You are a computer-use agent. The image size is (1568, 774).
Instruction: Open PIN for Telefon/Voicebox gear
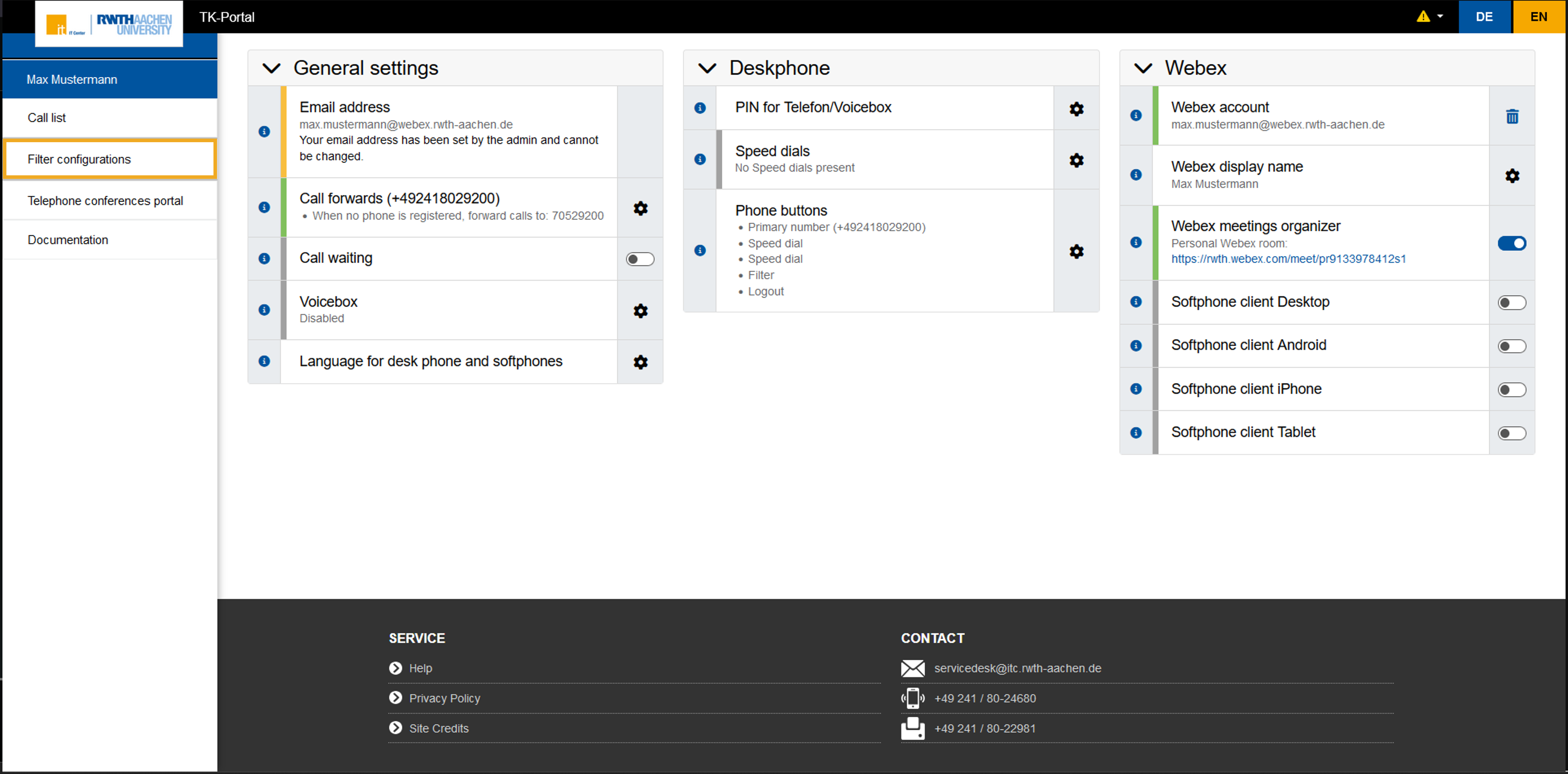coord(1076,109)
